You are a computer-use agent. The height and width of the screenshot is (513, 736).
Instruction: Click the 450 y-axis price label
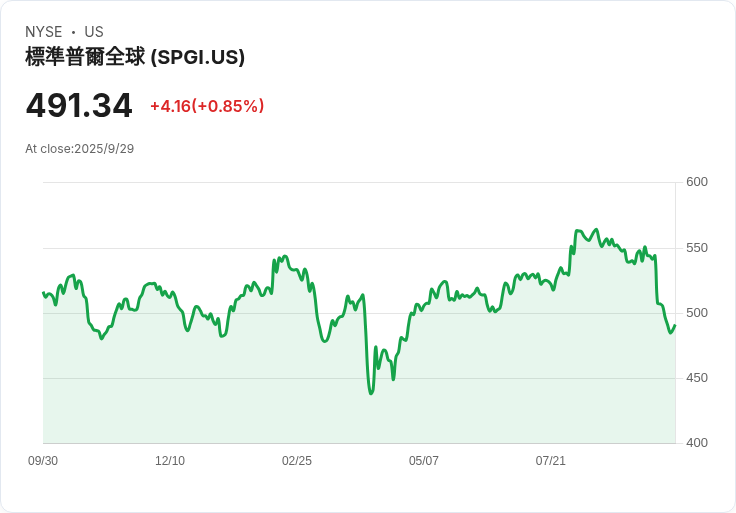point(697,378)
